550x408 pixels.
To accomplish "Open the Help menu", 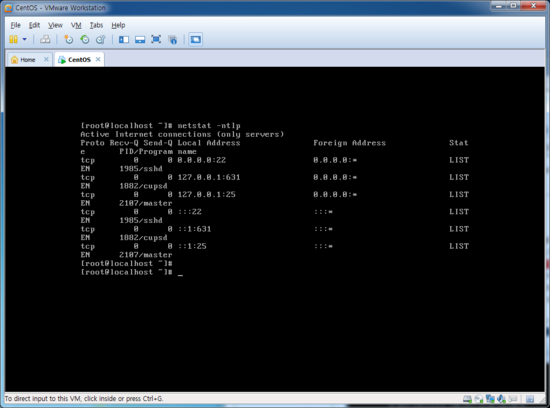I will pyautogui.click(x=118, y=25).
